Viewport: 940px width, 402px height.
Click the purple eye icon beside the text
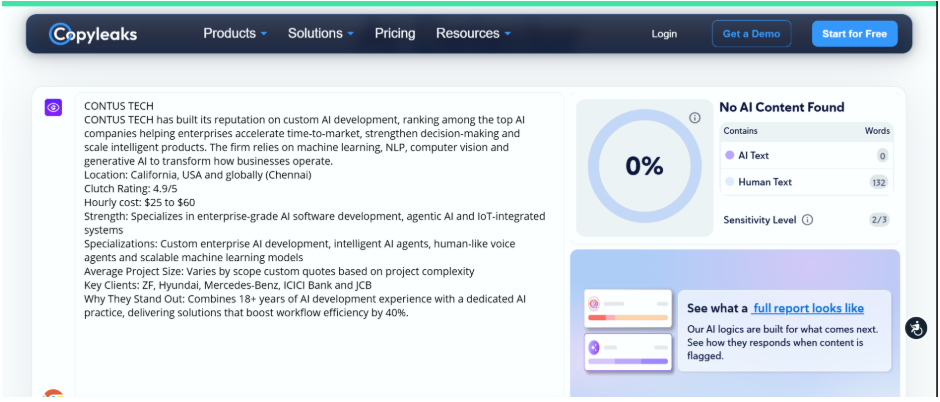[x=53, y=107]
